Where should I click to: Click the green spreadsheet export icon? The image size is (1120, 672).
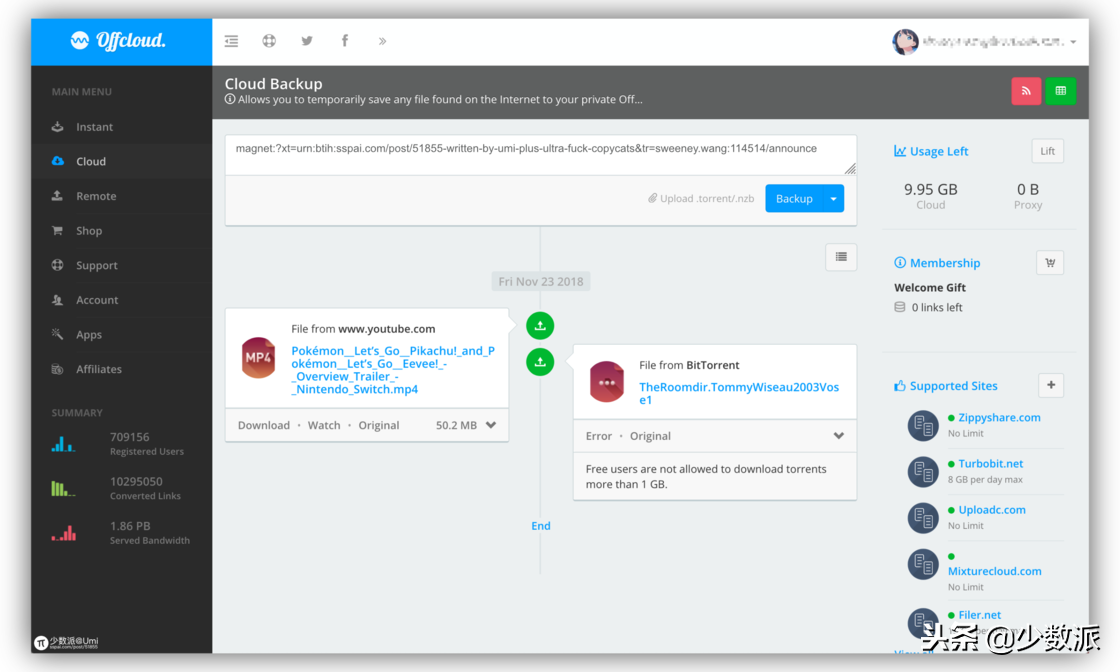[x=1061, y=91]
